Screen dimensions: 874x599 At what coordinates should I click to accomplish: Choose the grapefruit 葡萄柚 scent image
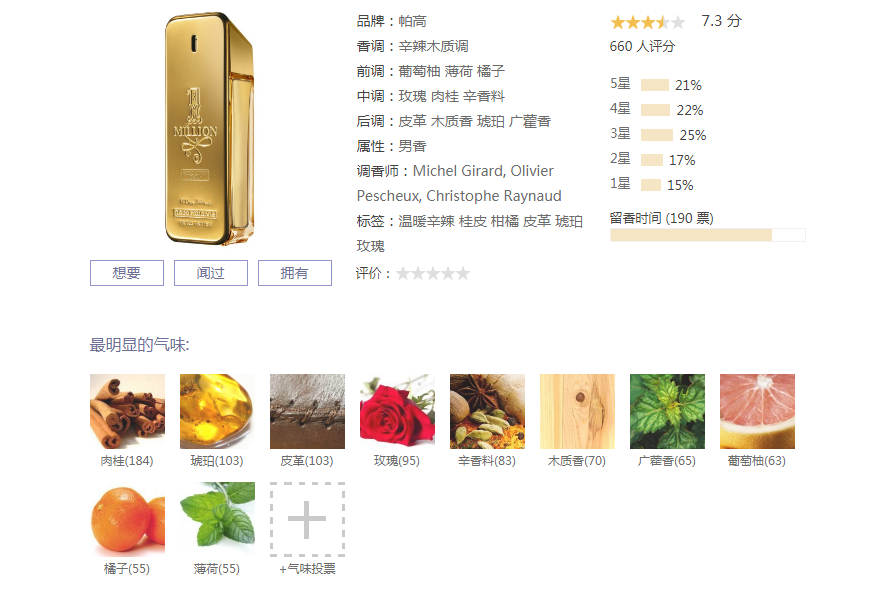(758, 411)
